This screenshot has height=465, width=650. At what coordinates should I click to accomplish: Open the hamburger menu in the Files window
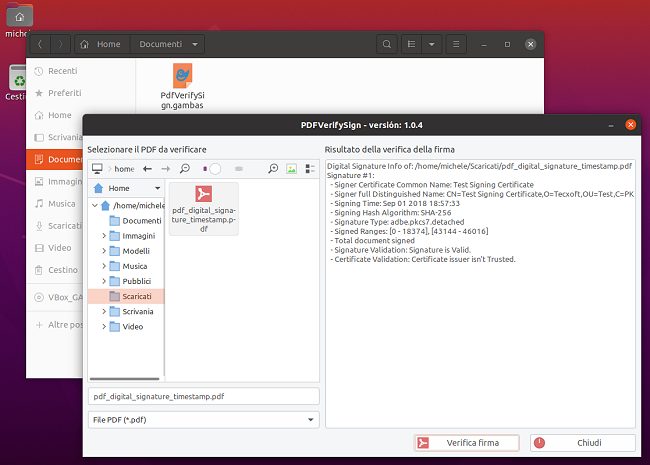point(456,44)
